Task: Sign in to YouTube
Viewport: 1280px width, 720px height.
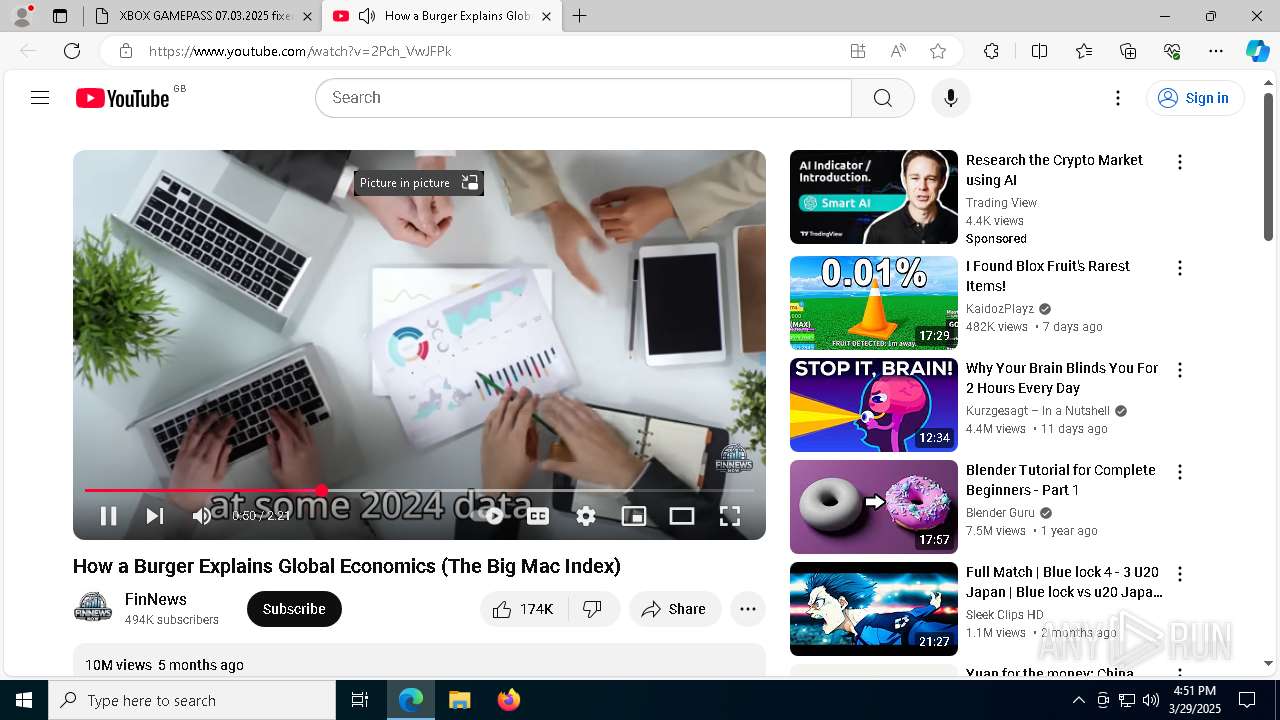Action: click(1195, 98)
